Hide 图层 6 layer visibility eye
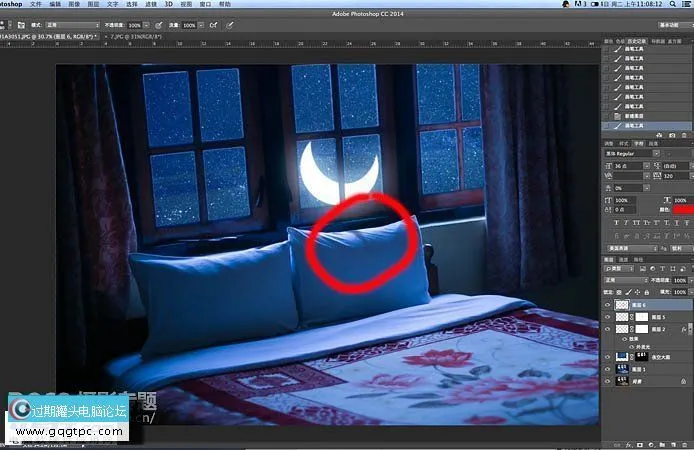694x450 pixels. 607,303
